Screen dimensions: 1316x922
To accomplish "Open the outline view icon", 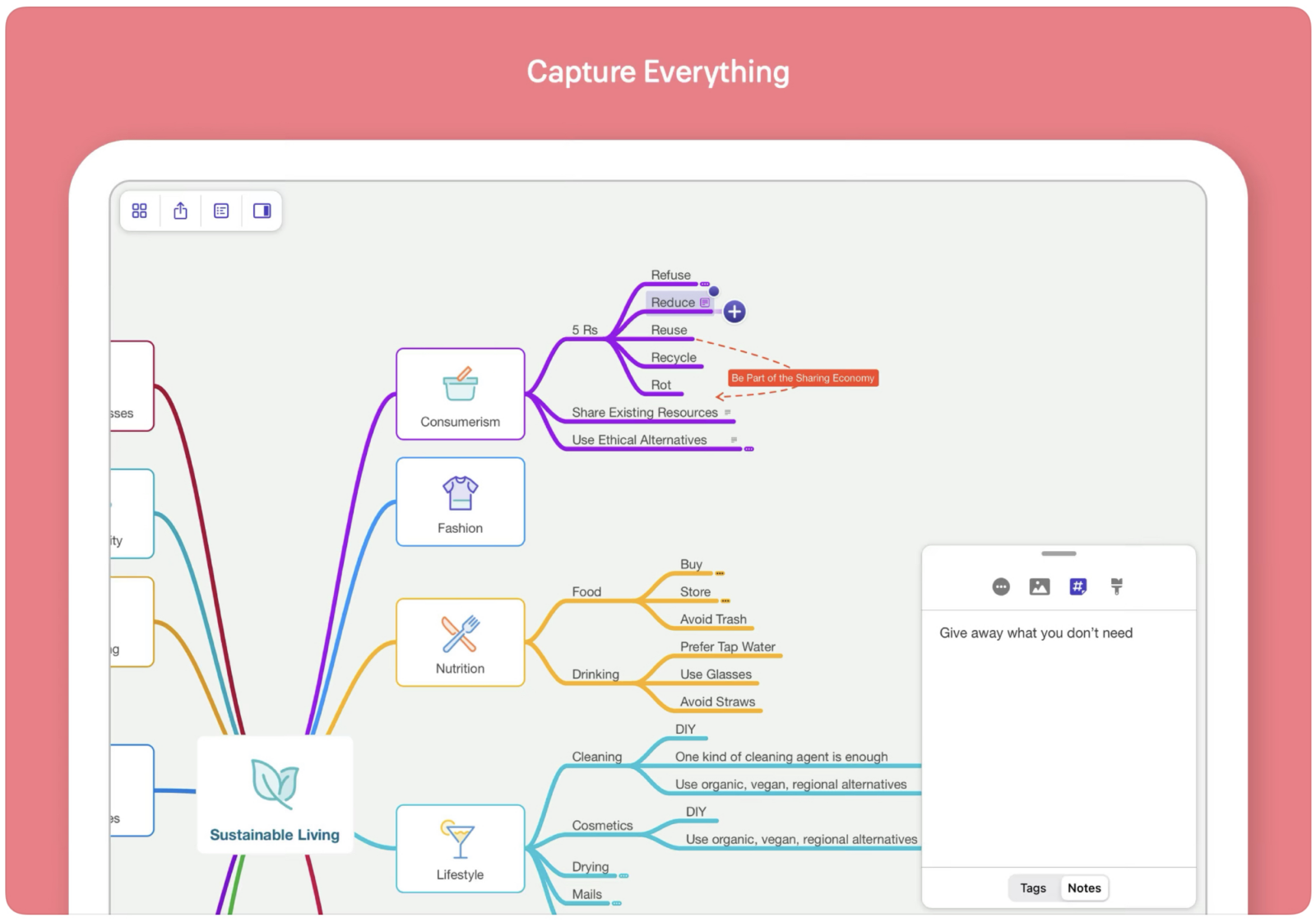I will click(x=221, y=211).
